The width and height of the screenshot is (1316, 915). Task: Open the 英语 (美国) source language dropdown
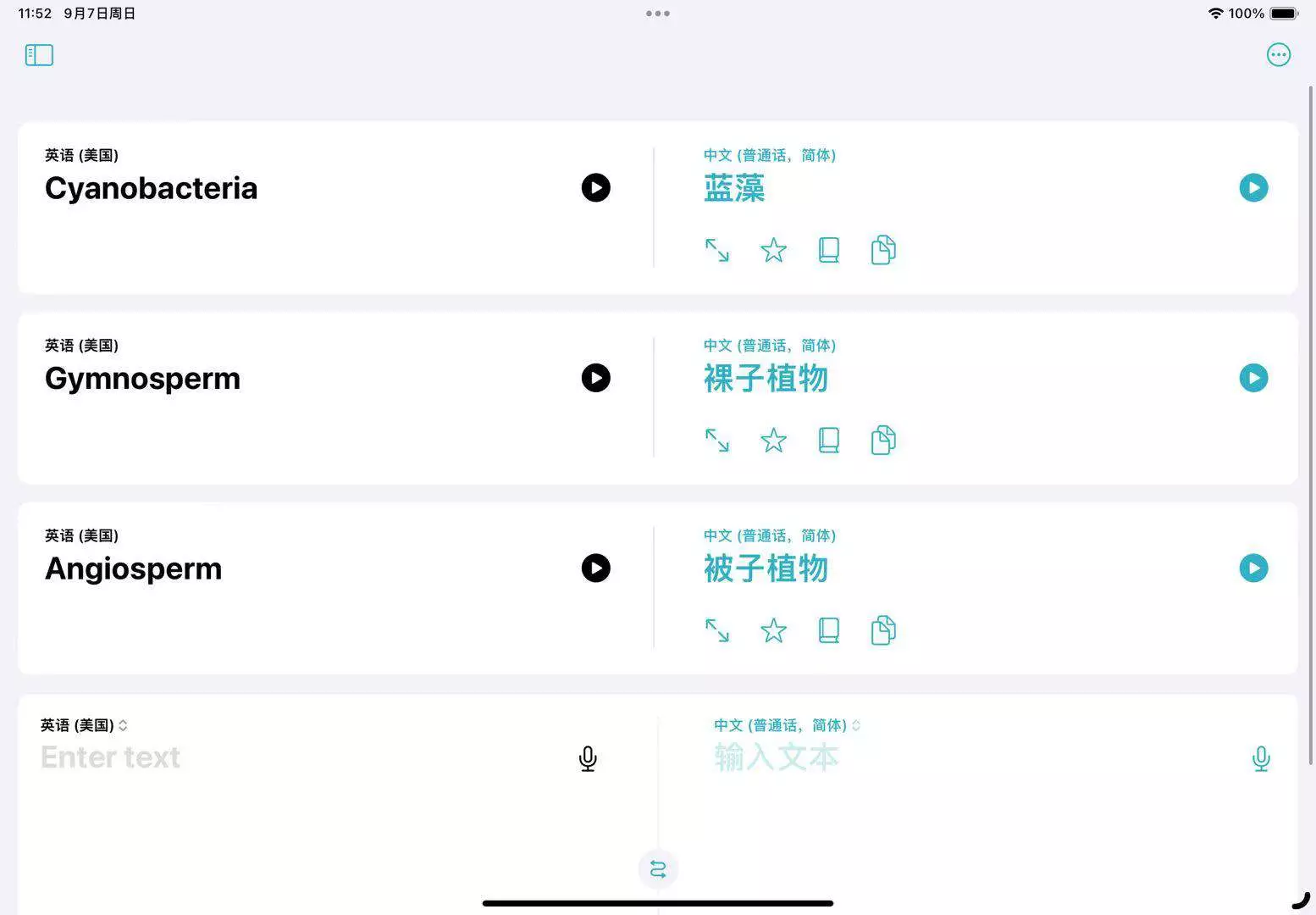[x=84, y=725]
